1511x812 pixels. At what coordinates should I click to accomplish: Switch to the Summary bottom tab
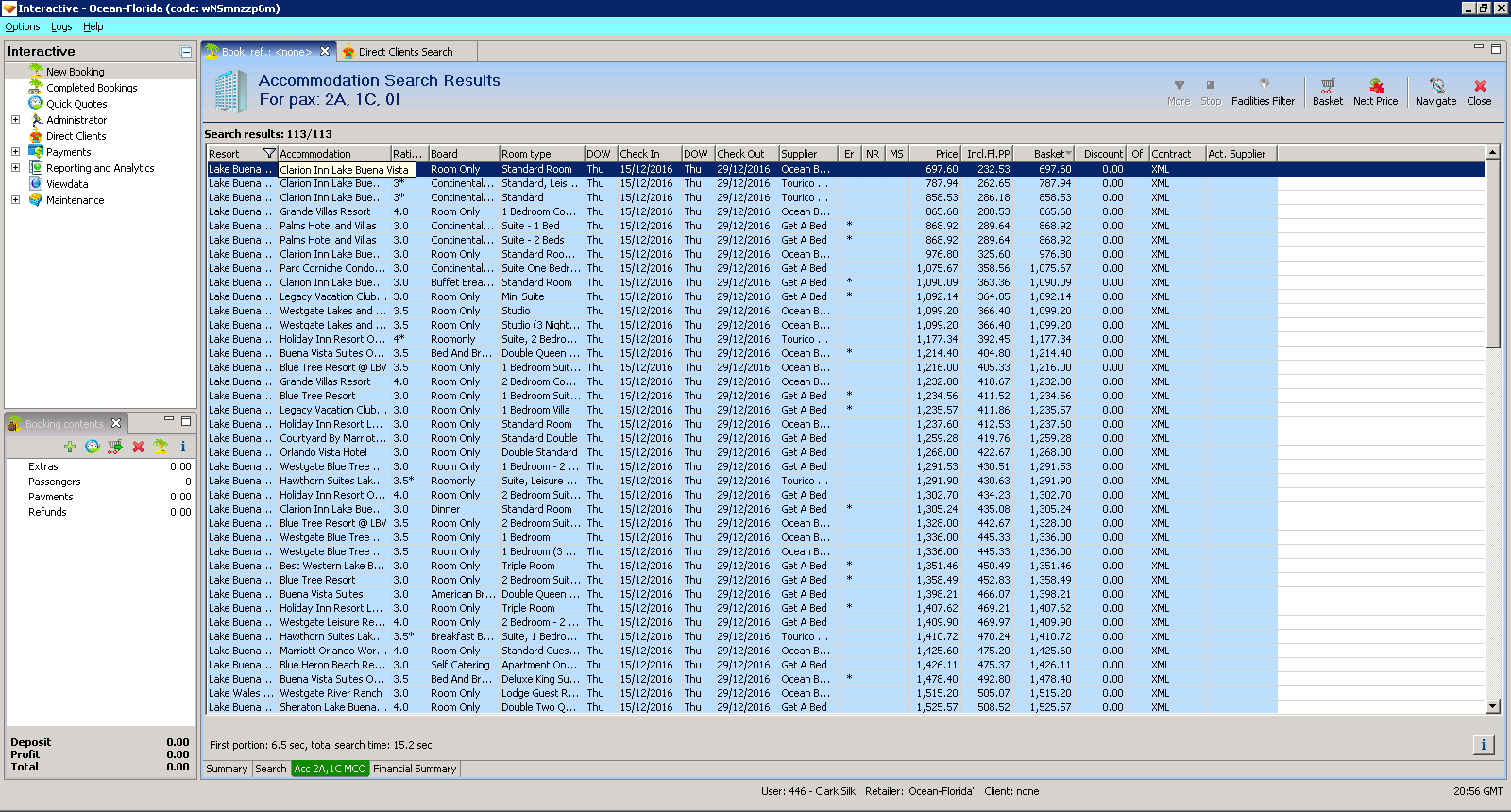(x=227, y=769)
